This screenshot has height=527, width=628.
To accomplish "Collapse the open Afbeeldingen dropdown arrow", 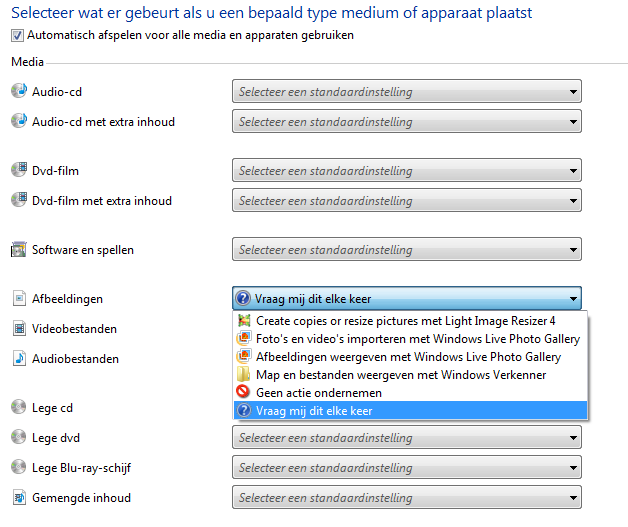I will click(x=573, y=299).
